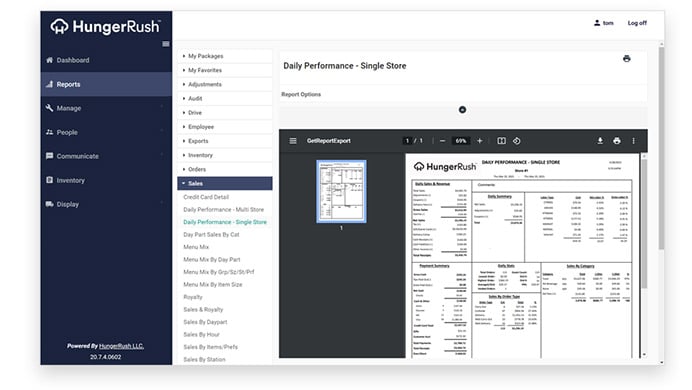This screenshot has width=692, height=390.
Task: Click the Log off link
Action: (x=637, y=23)
